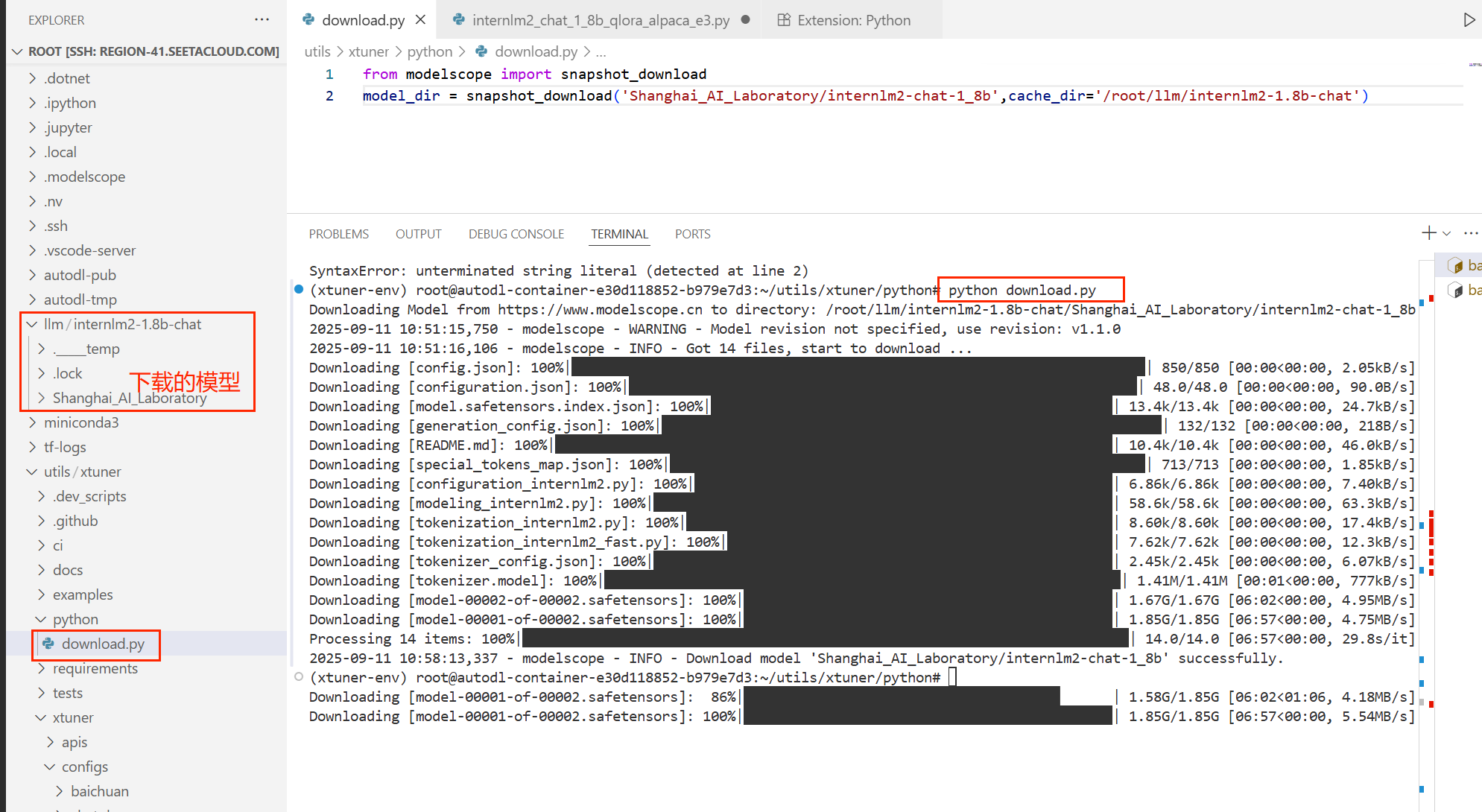Click extension icon on Extension: Python tab
Image resolution: width=1482 pixels, height=812 pixels.
(x=784, y=20)
